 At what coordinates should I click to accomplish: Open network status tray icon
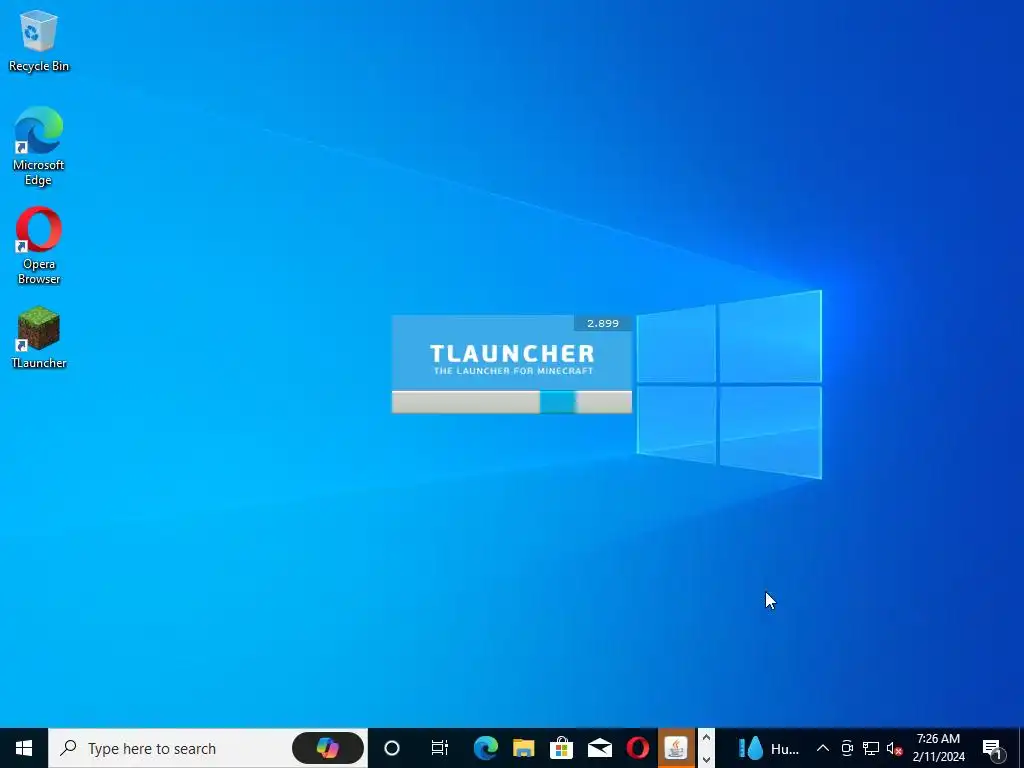click(x=871, y=748)
